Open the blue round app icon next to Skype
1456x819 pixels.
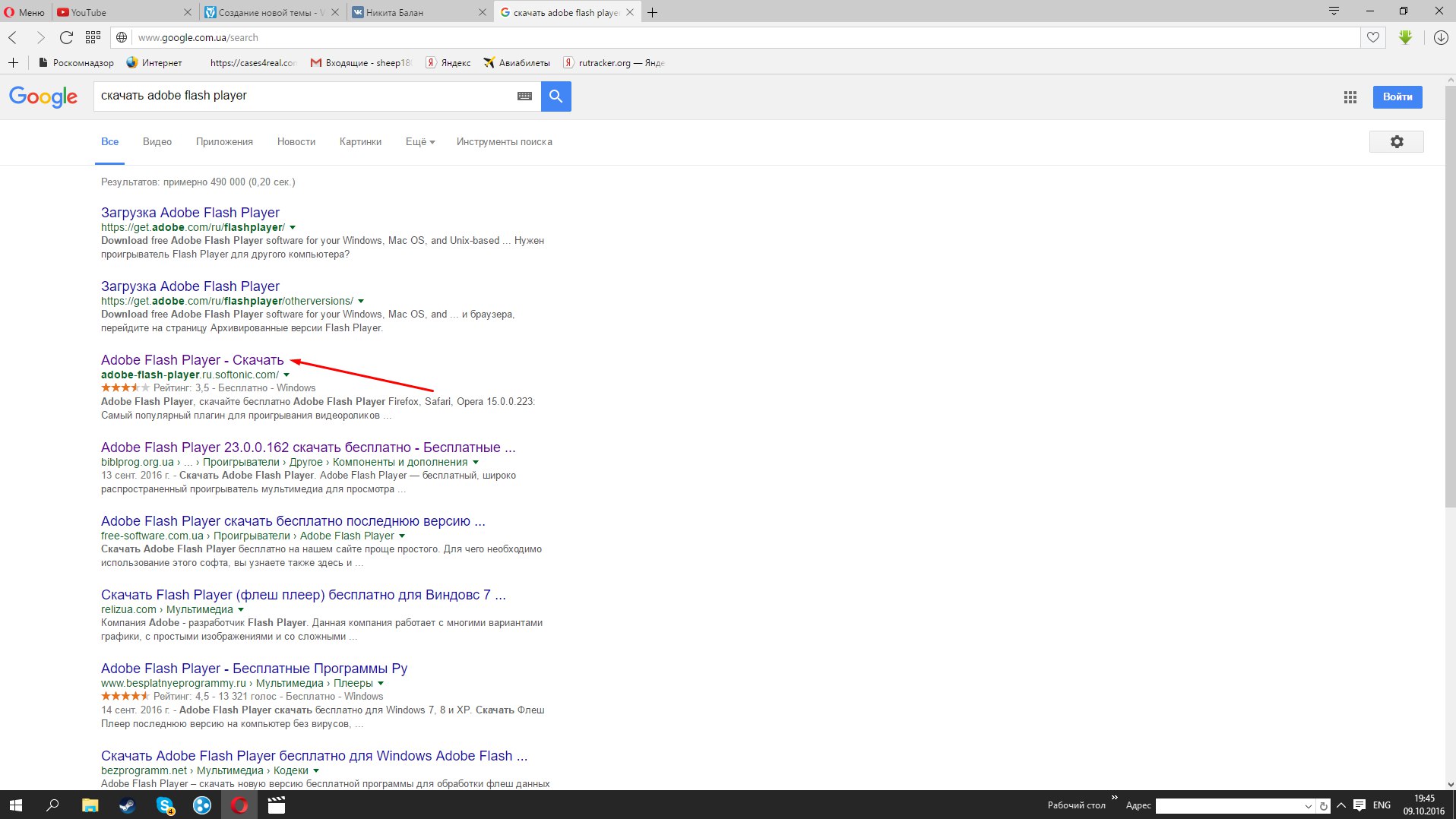(x=202, y=805)
